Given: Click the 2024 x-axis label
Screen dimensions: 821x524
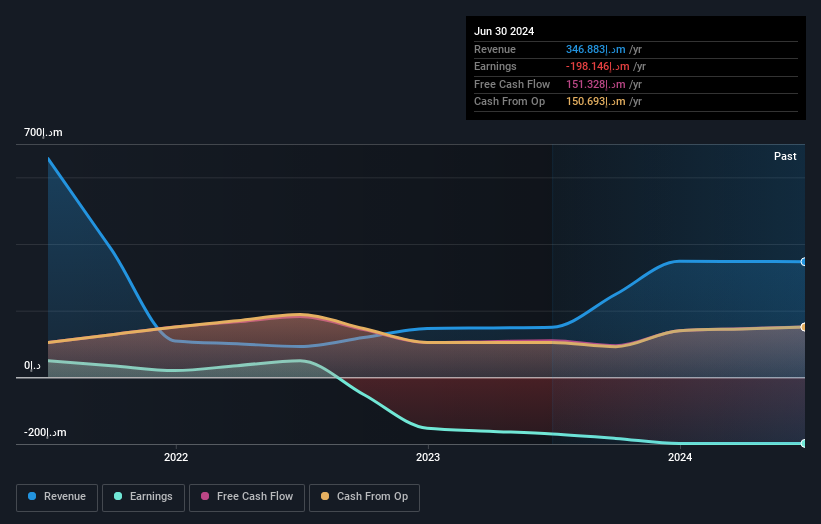Looking at the screenshot, I should (x=680, y=457).
